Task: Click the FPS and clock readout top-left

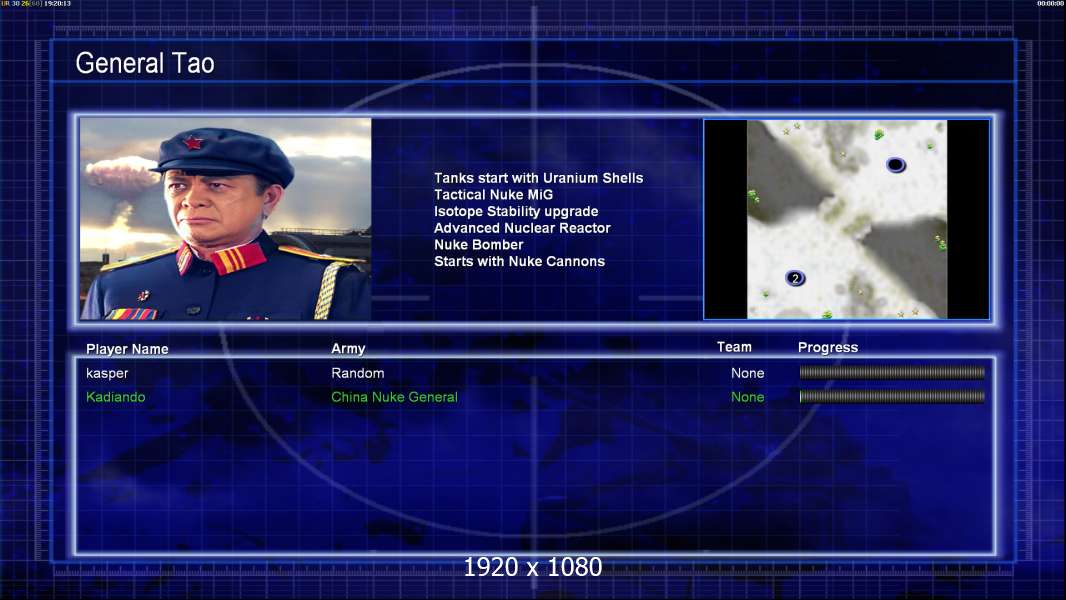Action: coord(35,3)
